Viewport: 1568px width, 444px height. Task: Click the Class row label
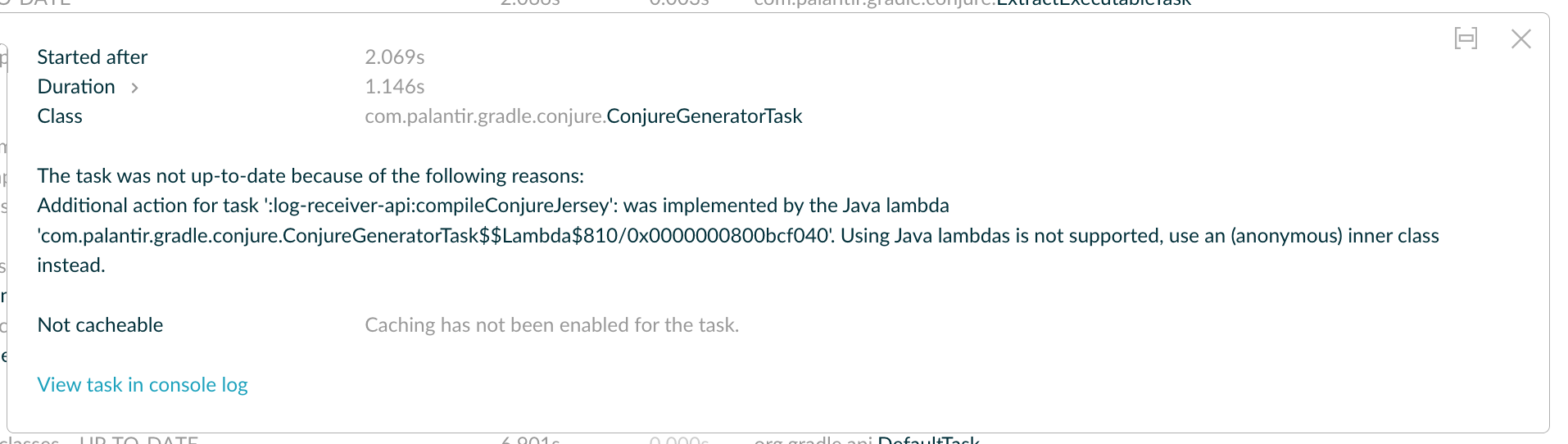tap(60, 116)
